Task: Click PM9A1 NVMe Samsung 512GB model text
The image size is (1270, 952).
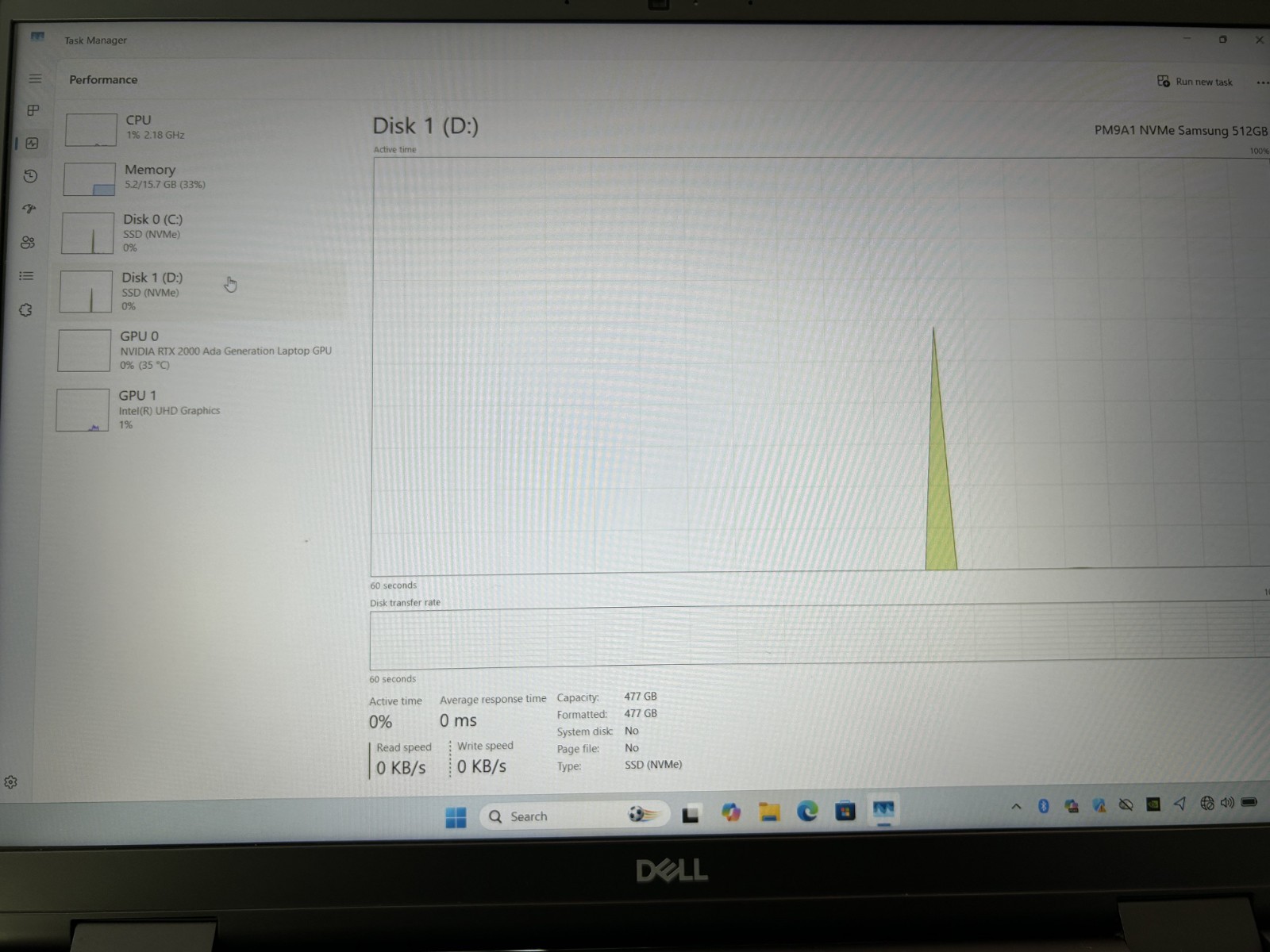Action: coord(1180,130)
